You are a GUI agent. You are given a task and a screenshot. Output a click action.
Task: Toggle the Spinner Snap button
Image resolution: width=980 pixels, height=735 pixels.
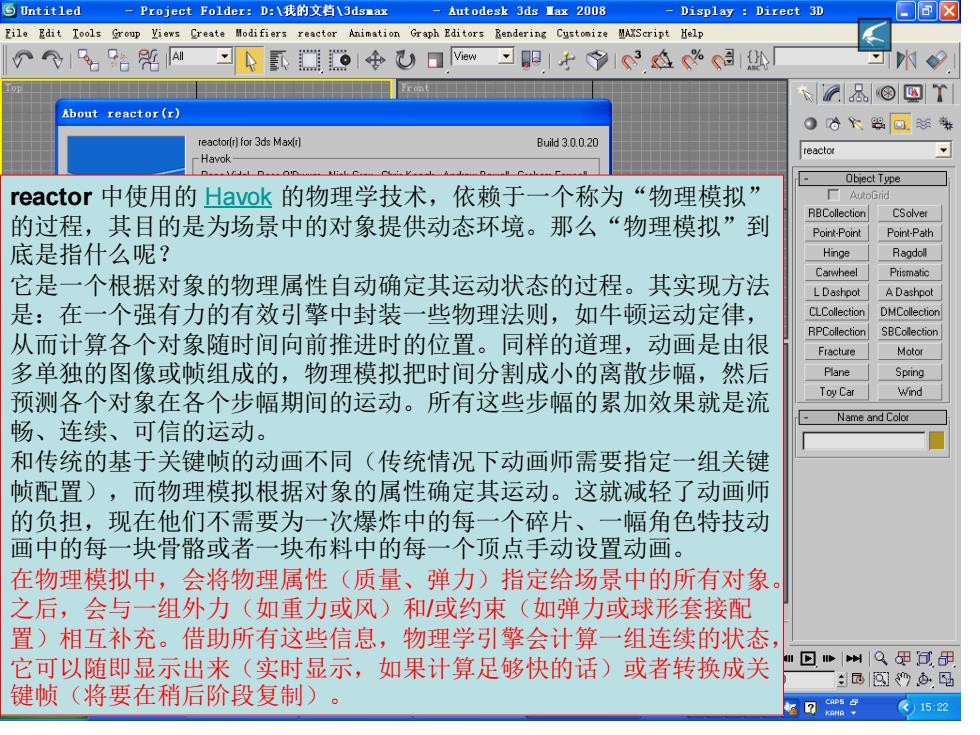click(x=722, y=61)
